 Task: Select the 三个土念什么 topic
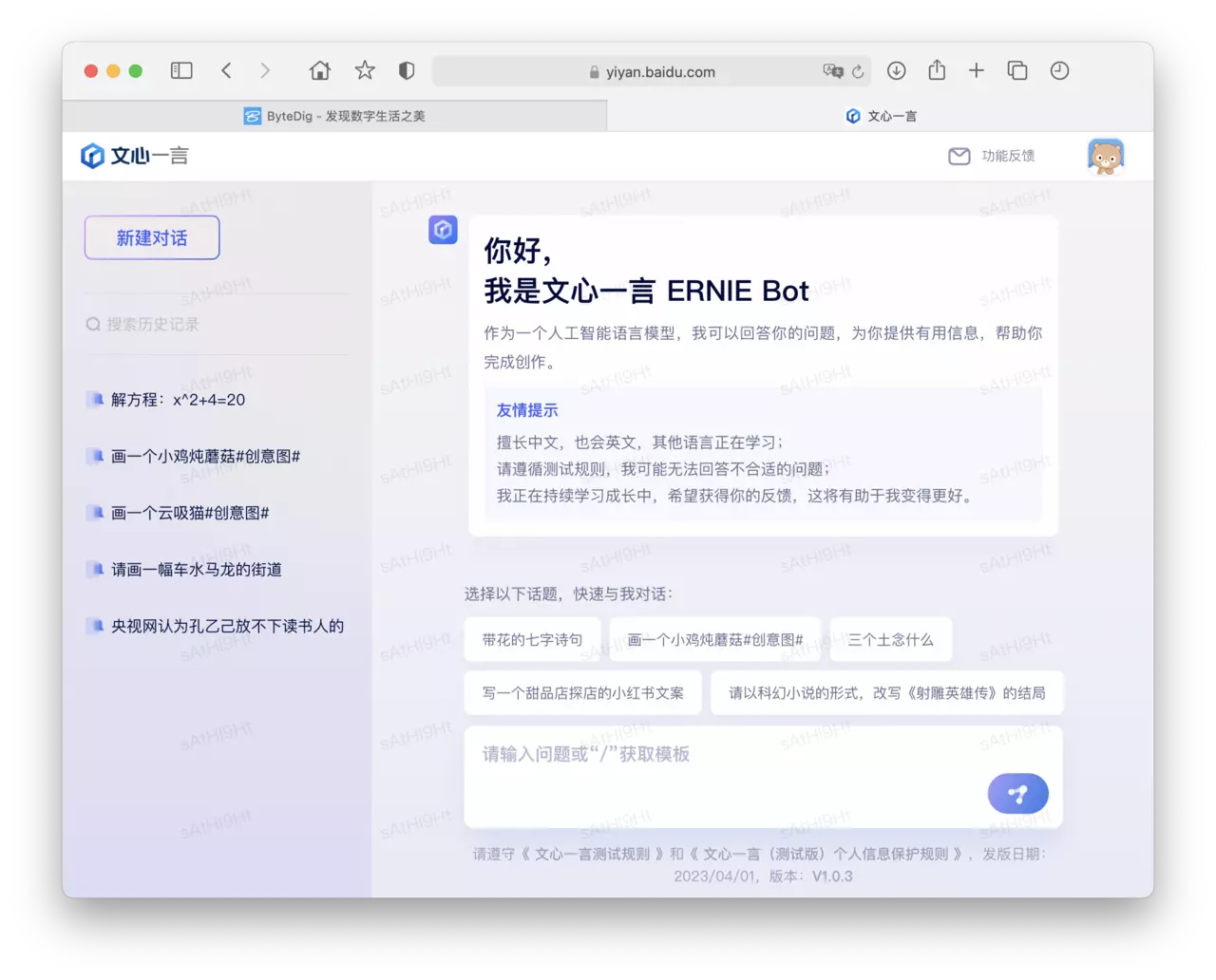891,640
